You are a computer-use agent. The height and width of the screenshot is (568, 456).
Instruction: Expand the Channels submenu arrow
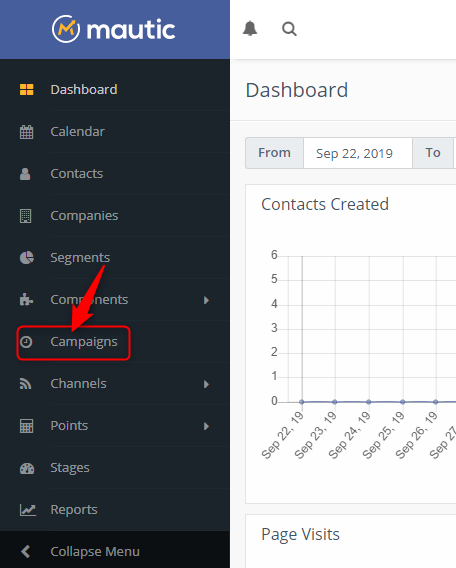pyautogui.click(x=206, y=384)
